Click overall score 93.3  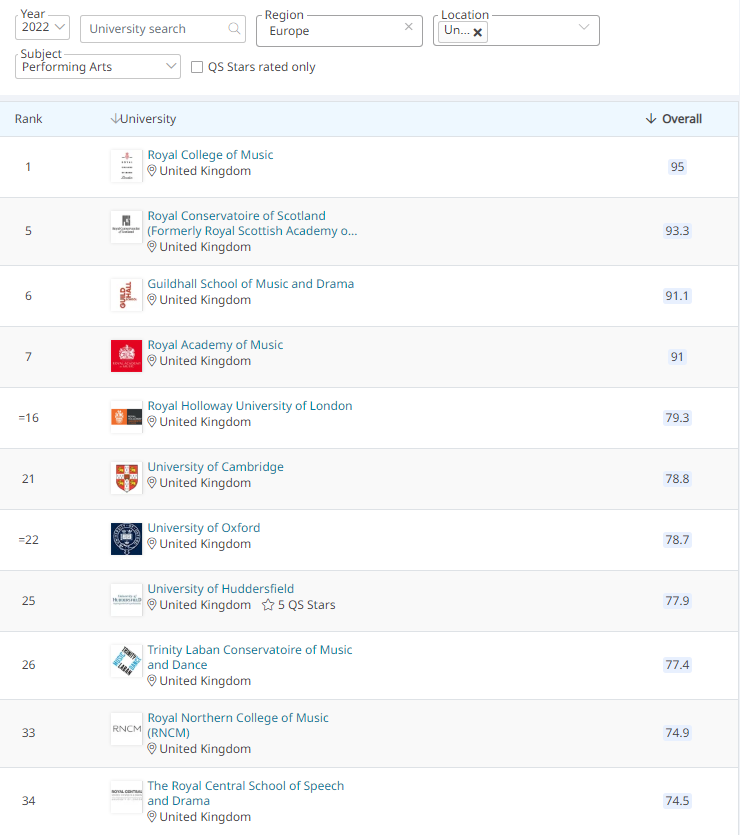point(677,231)
